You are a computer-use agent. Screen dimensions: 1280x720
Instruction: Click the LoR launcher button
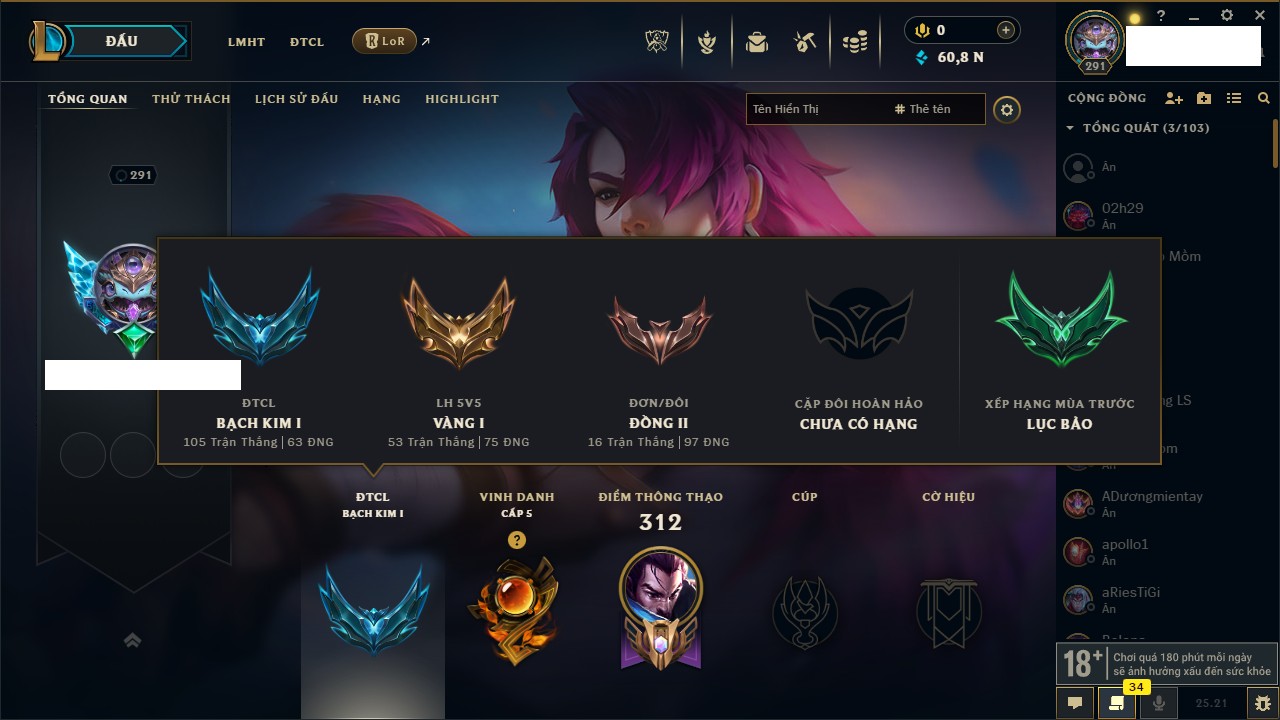[x=384, y=41]
